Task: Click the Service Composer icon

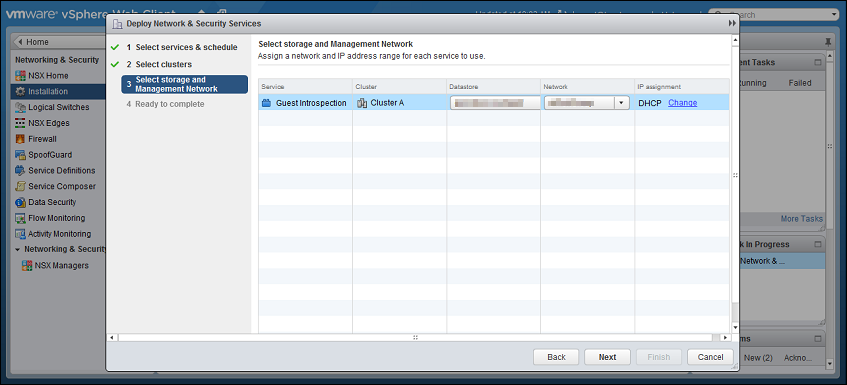Action: [x=20, y=186]
